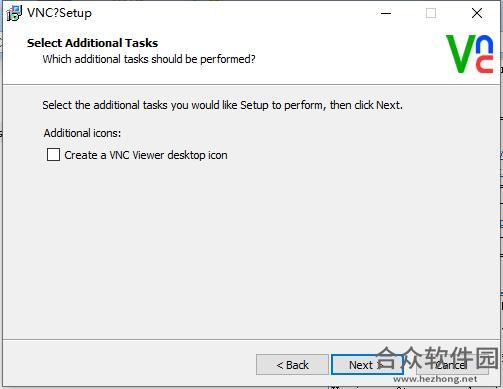The image size is (503, 389).
Task: Click the empty title bar area beside the title
Action: click(x=233, y=13)
